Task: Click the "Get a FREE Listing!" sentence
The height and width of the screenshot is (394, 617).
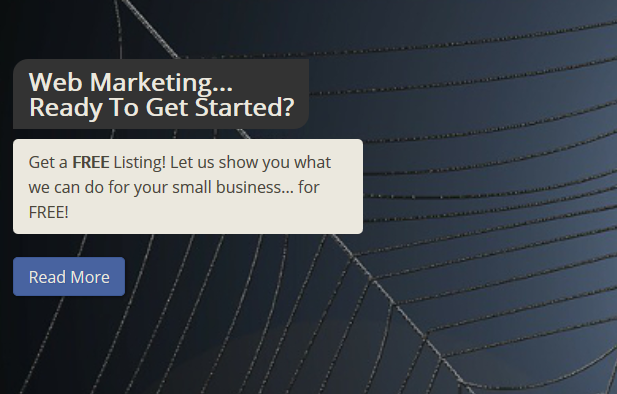Action: tap(97, 163)
